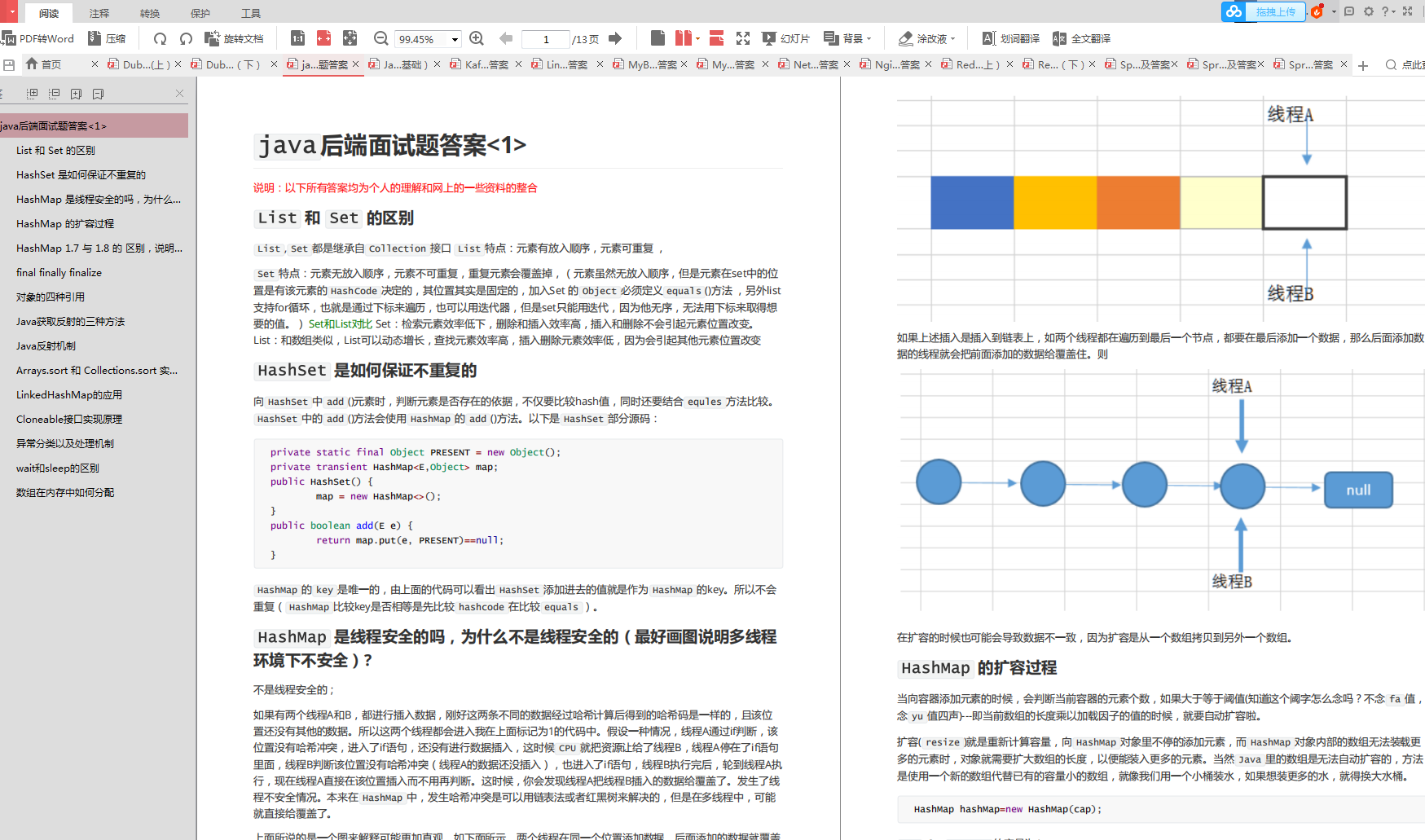This screenshot has width=1425, height=840.
Task: Click the page number input field
Action: [x=546, y=39]
